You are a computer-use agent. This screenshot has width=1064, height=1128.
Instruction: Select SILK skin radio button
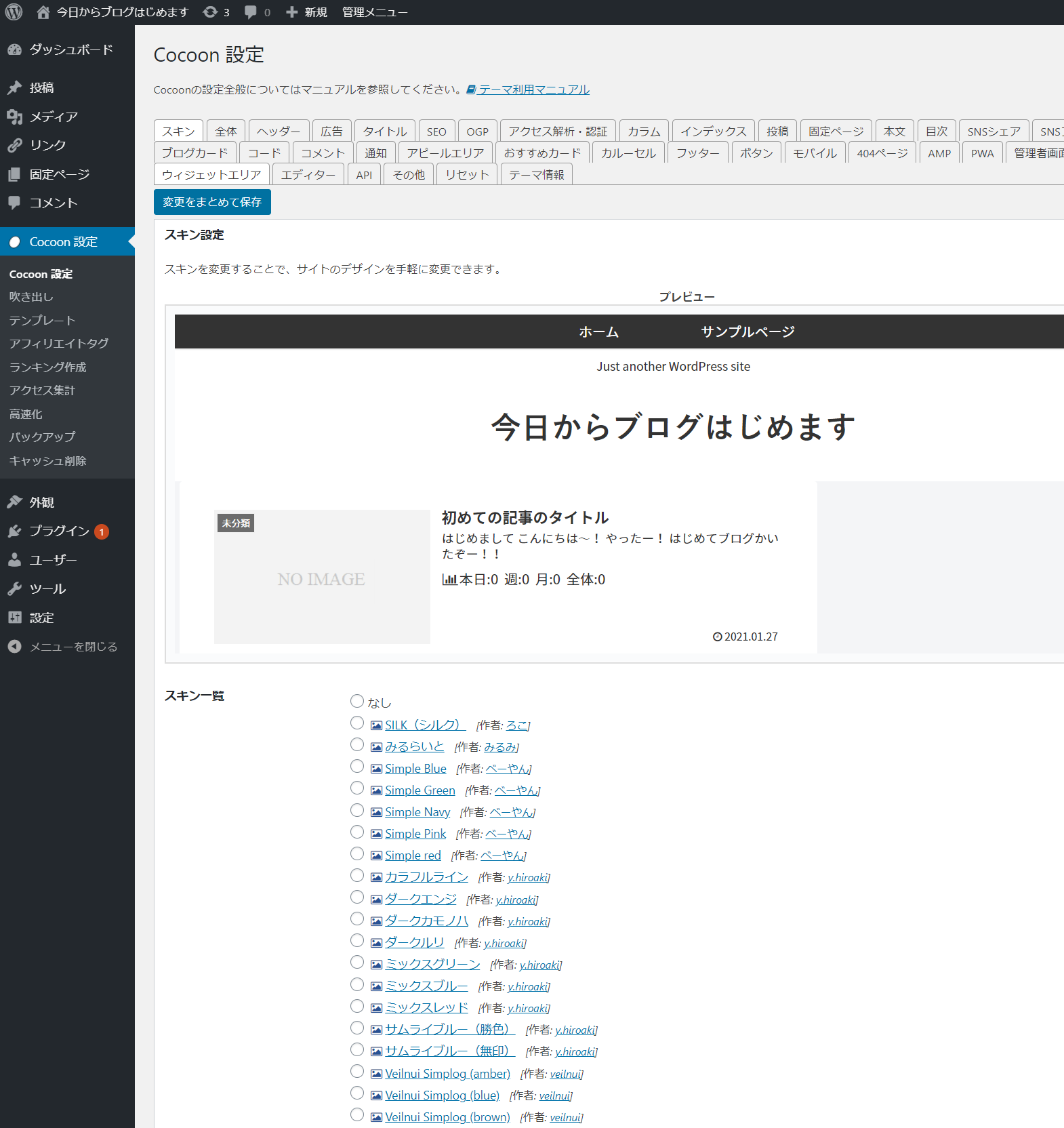tap(357, 723)
